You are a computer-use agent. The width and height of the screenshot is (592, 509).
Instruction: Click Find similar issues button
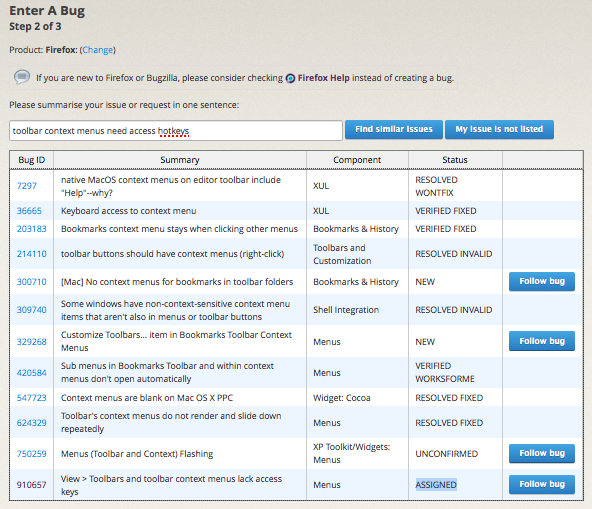(394, 130)
